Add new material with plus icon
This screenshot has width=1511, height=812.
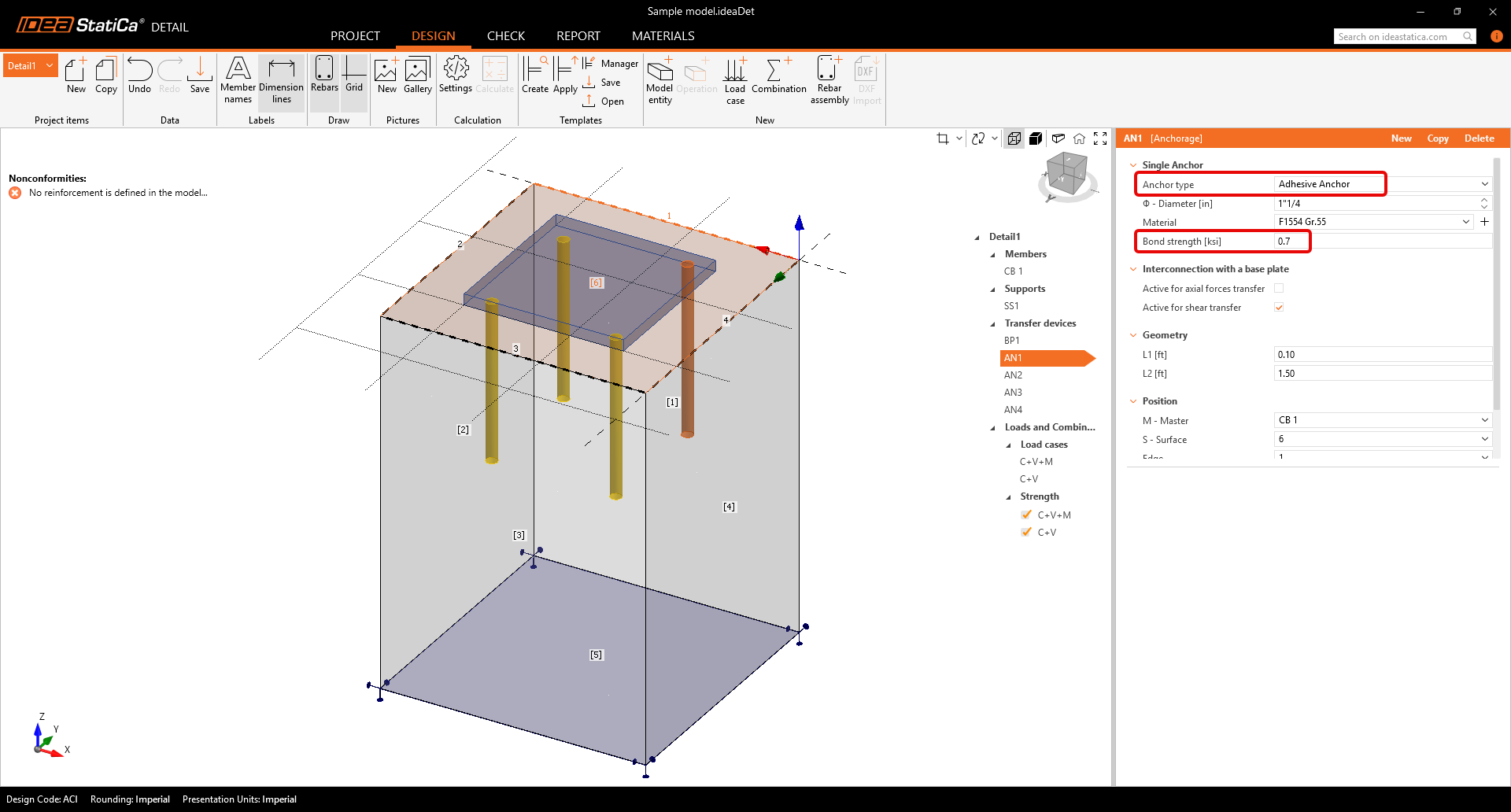pos(1484,222)
